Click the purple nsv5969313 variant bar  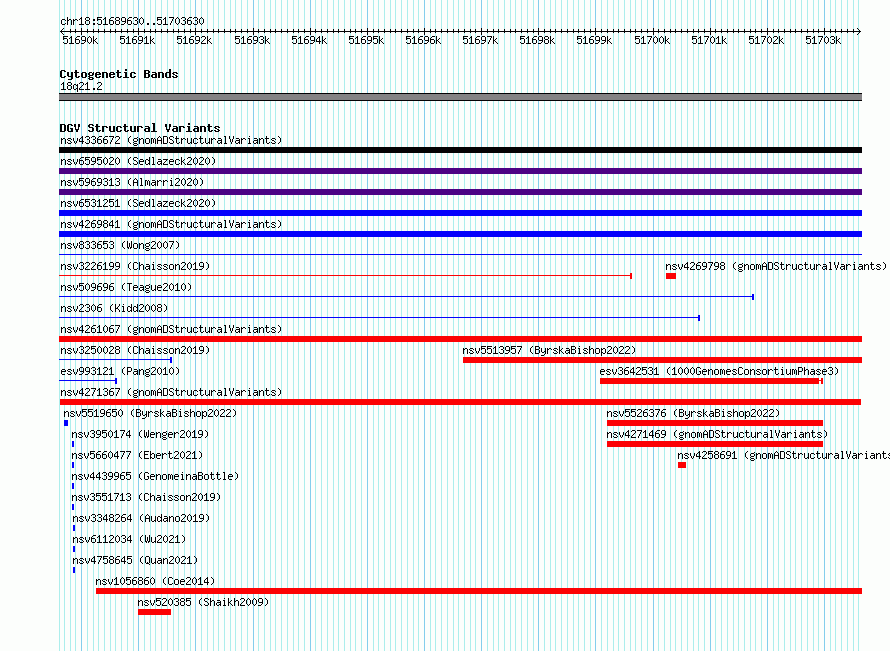click(460, 192)
